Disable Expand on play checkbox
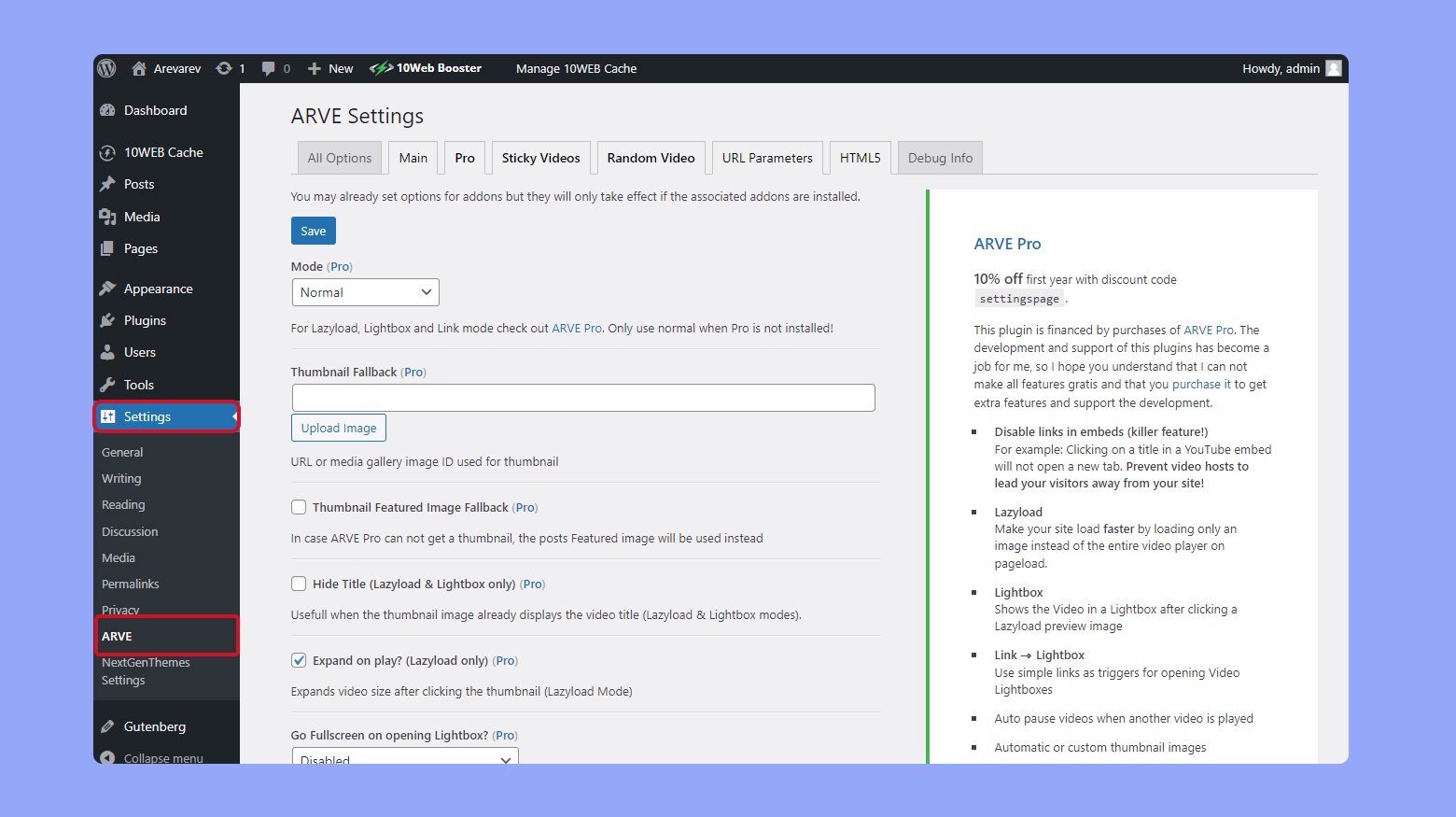Image resolution: width=1456 pixels, height=817 pixels. pos(299,660)
